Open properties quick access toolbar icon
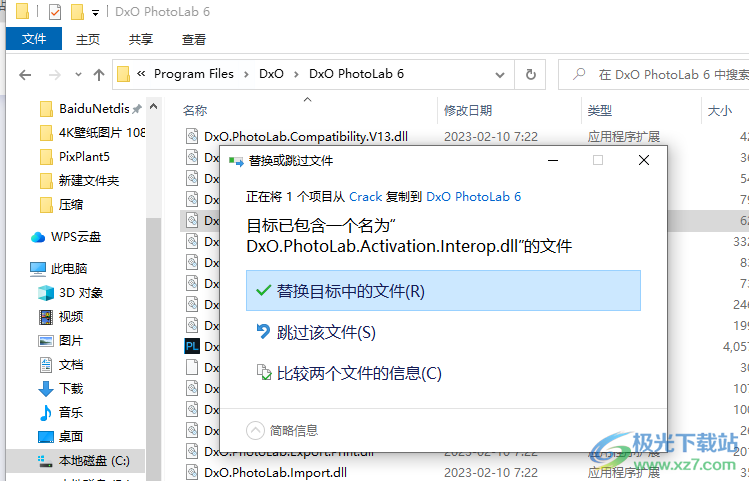749x481 pixels. pos(55,11)
